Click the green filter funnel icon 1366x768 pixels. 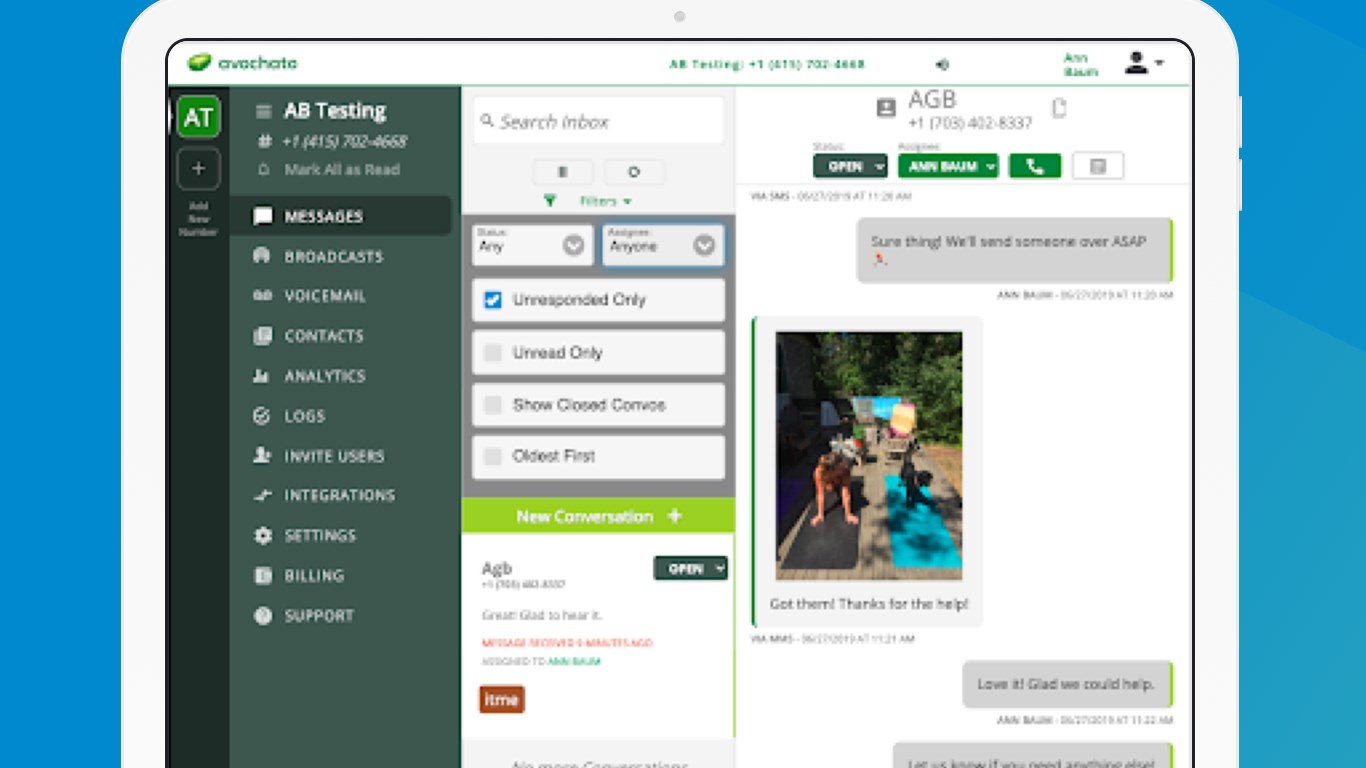[549, 201]
